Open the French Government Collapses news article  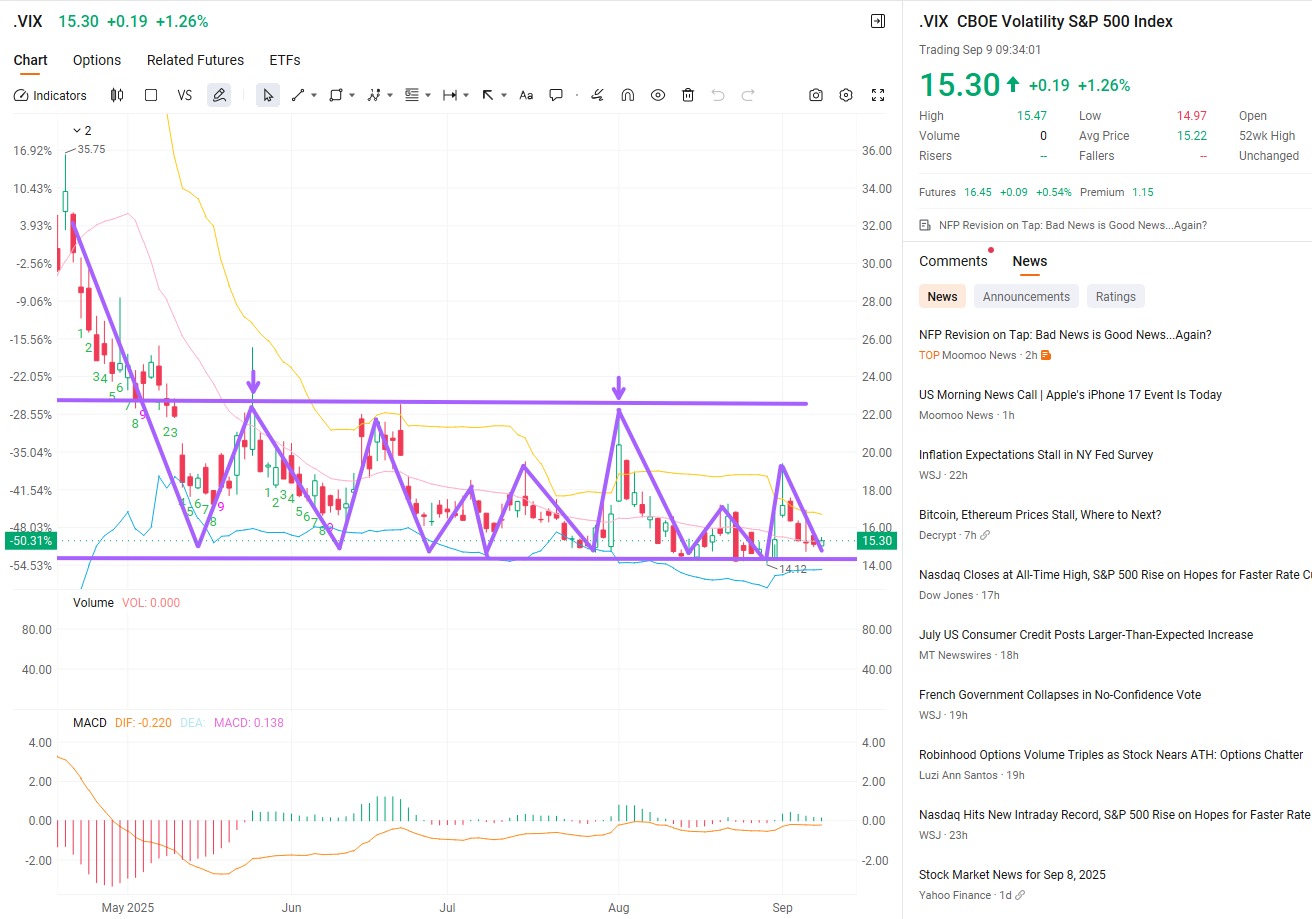coord(1060,695)
